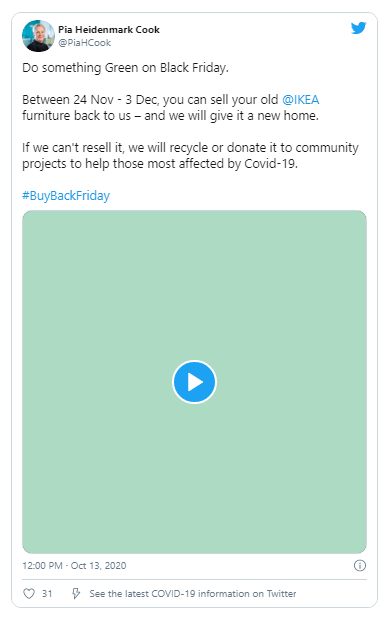Open the 12:00 PM tweet timestamp
The width and height of the screenshot is (381, 617).
[x=43, y=565]
